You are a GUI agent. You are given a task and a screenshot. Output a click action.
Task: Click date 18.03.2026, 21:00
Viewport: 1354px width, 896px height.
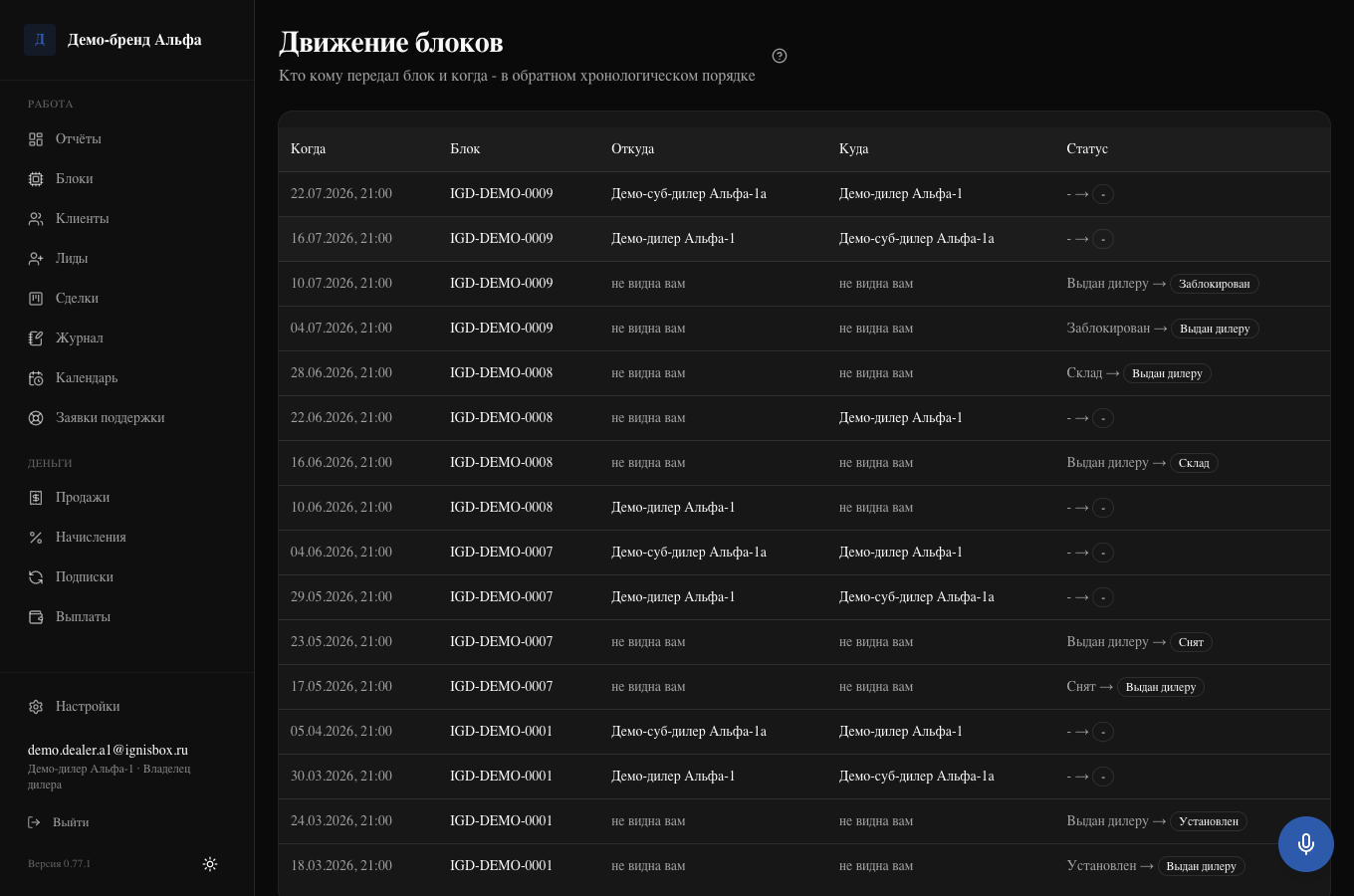tap(341, 866)
